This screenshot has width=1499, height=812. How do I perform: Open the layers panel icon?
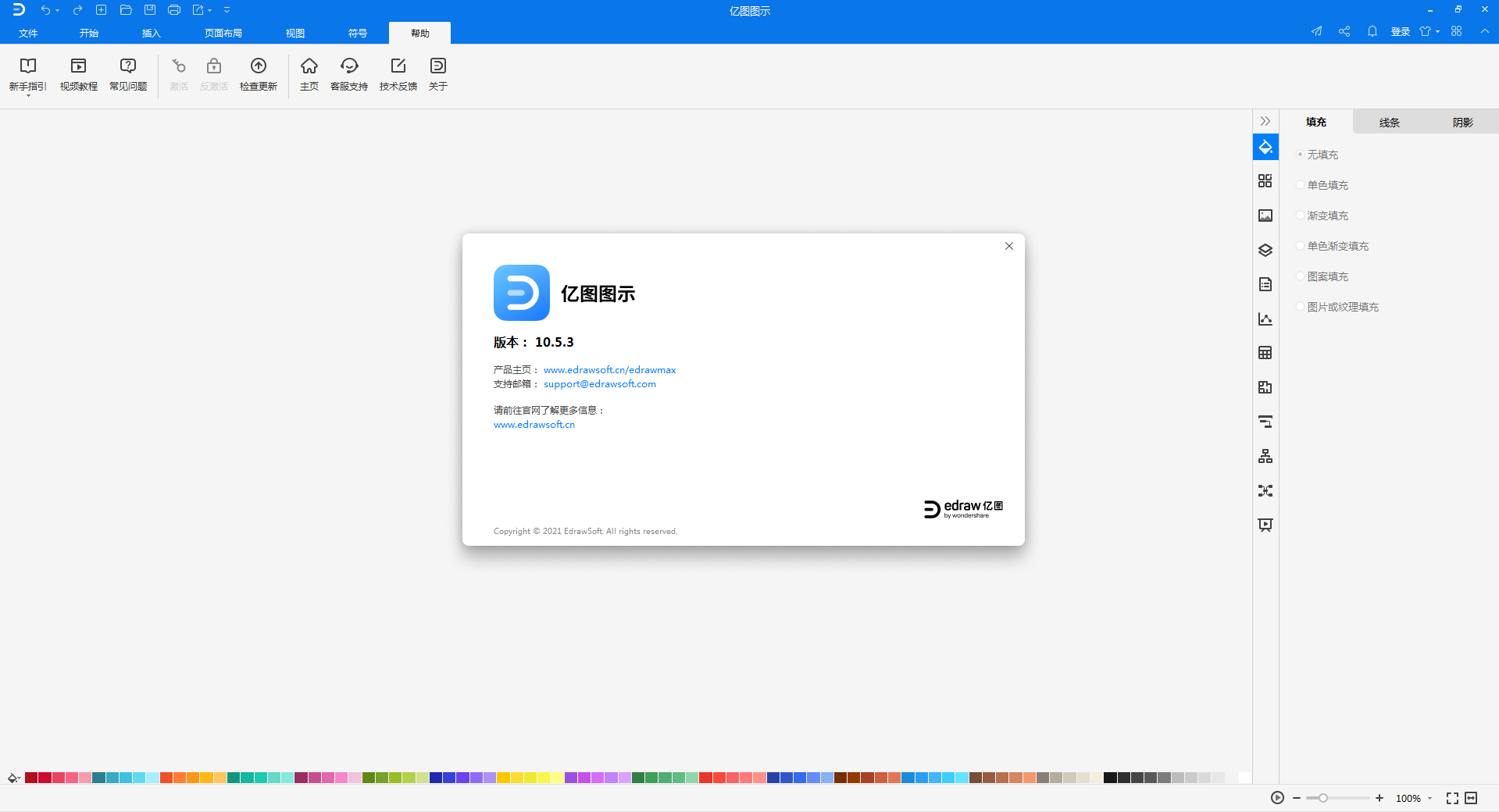(x=1265, y=250)
